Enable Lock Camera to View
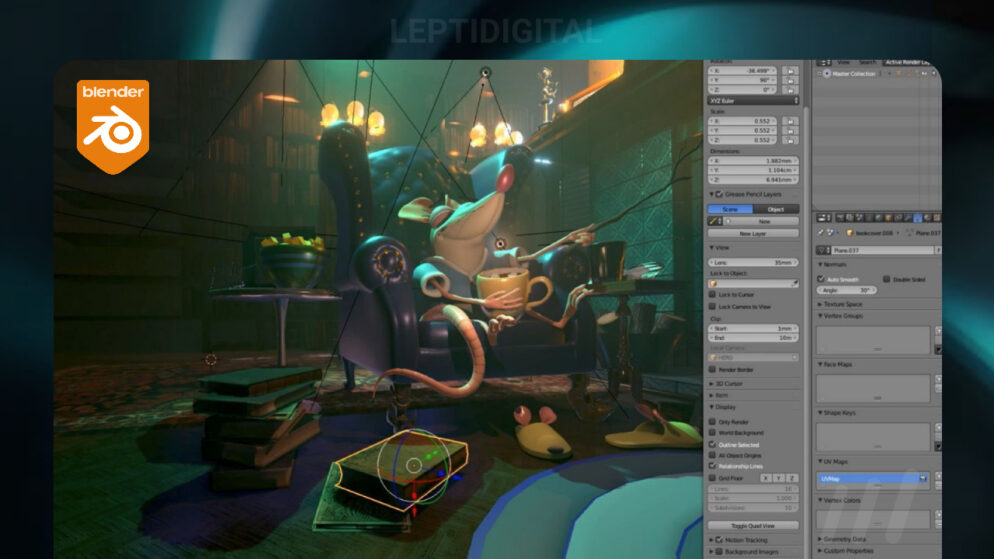 [713, 307]
